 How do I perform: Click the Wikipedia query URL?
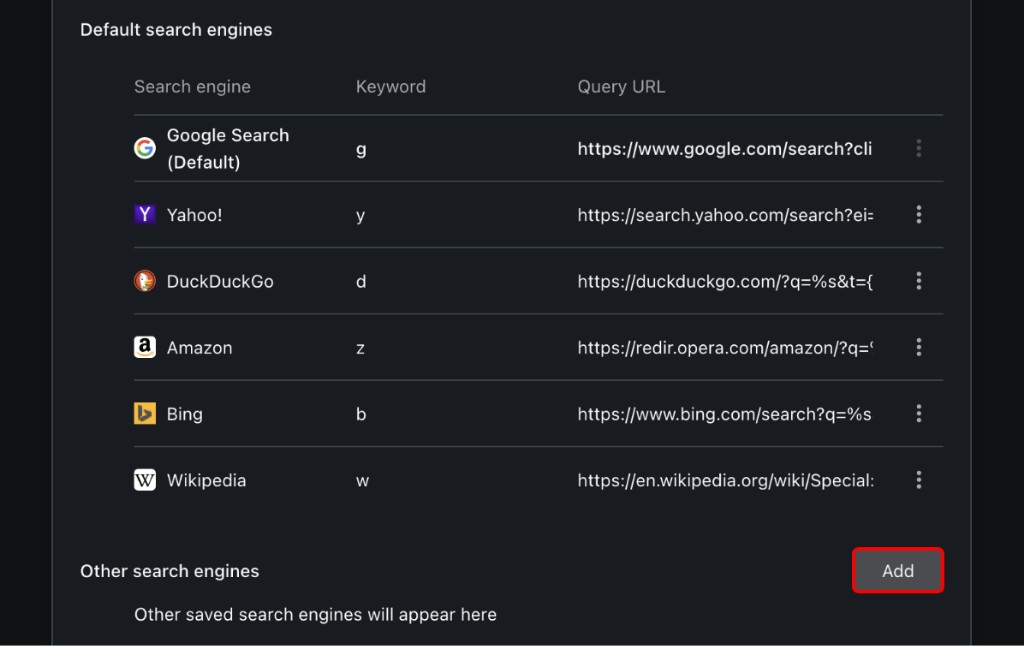pyautogui.click(x=725, y=480)
